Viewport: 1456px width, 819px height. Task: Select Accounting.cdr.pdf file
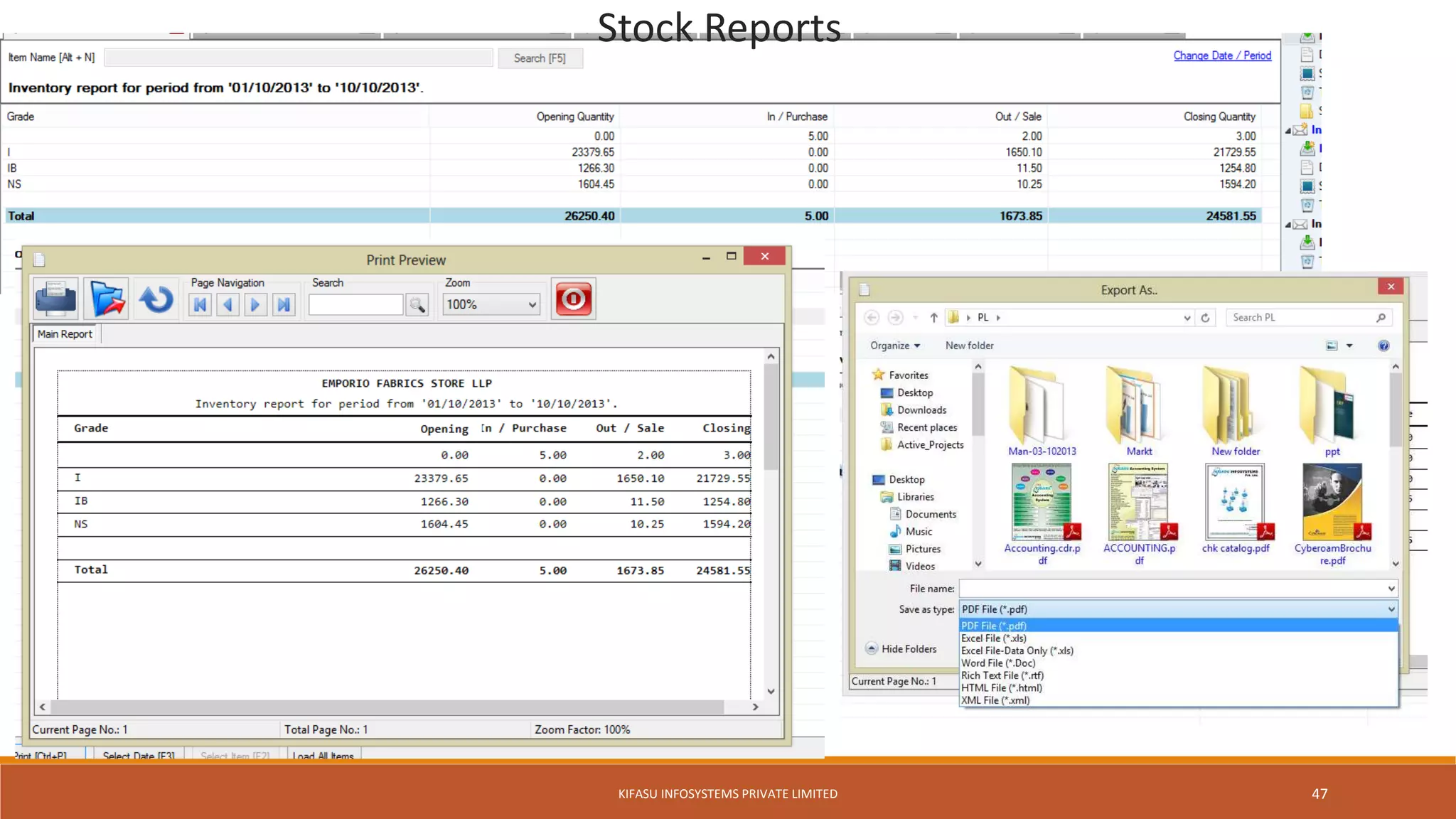tap(1042, 514)
